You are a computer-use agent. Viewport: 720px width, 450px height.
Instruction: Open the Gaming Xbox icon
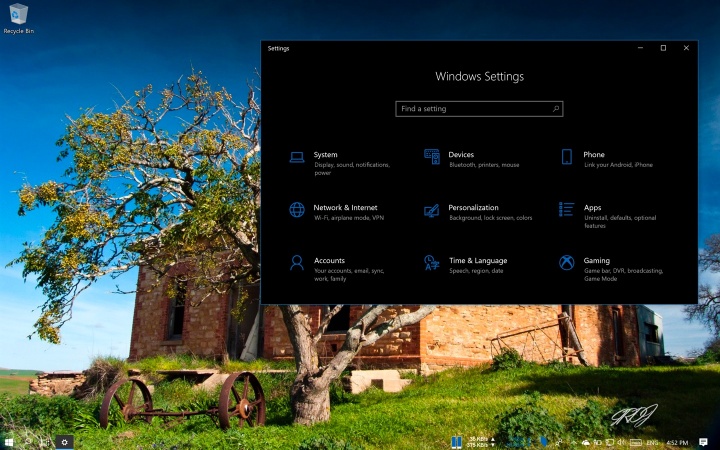pyautogui.click(x=567, y=263)
